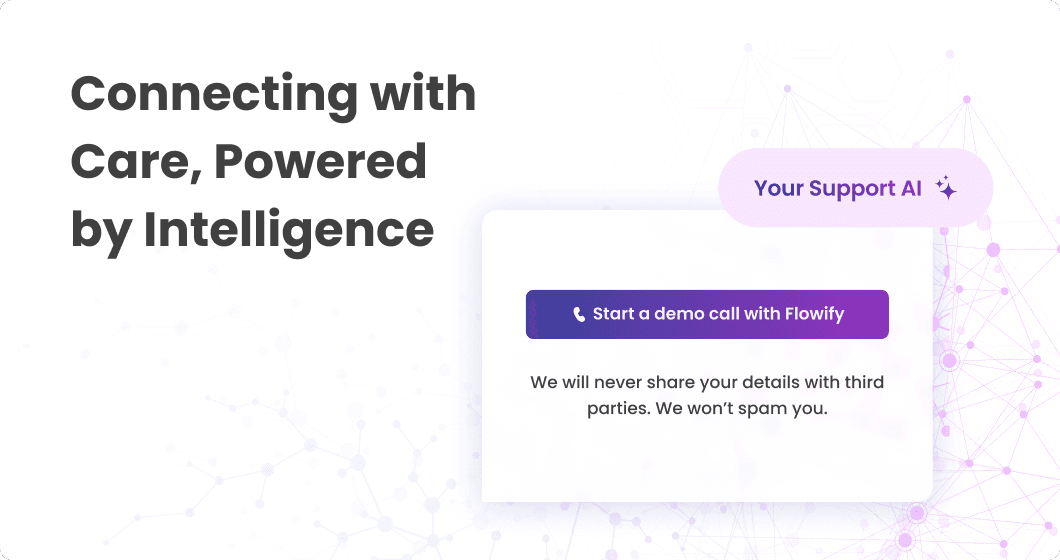This screenshot has width=1060, height=560.
Task: Click the headline line 'by Intelligence'
Action: (x=252, y=229)
